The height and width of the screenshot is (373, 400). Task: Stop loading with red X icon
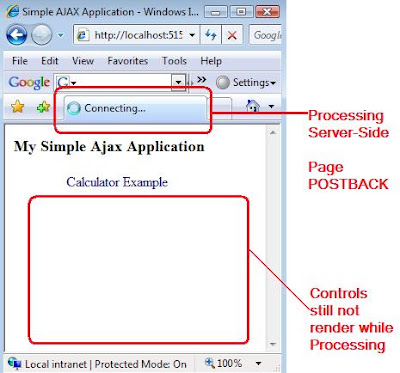232,35
